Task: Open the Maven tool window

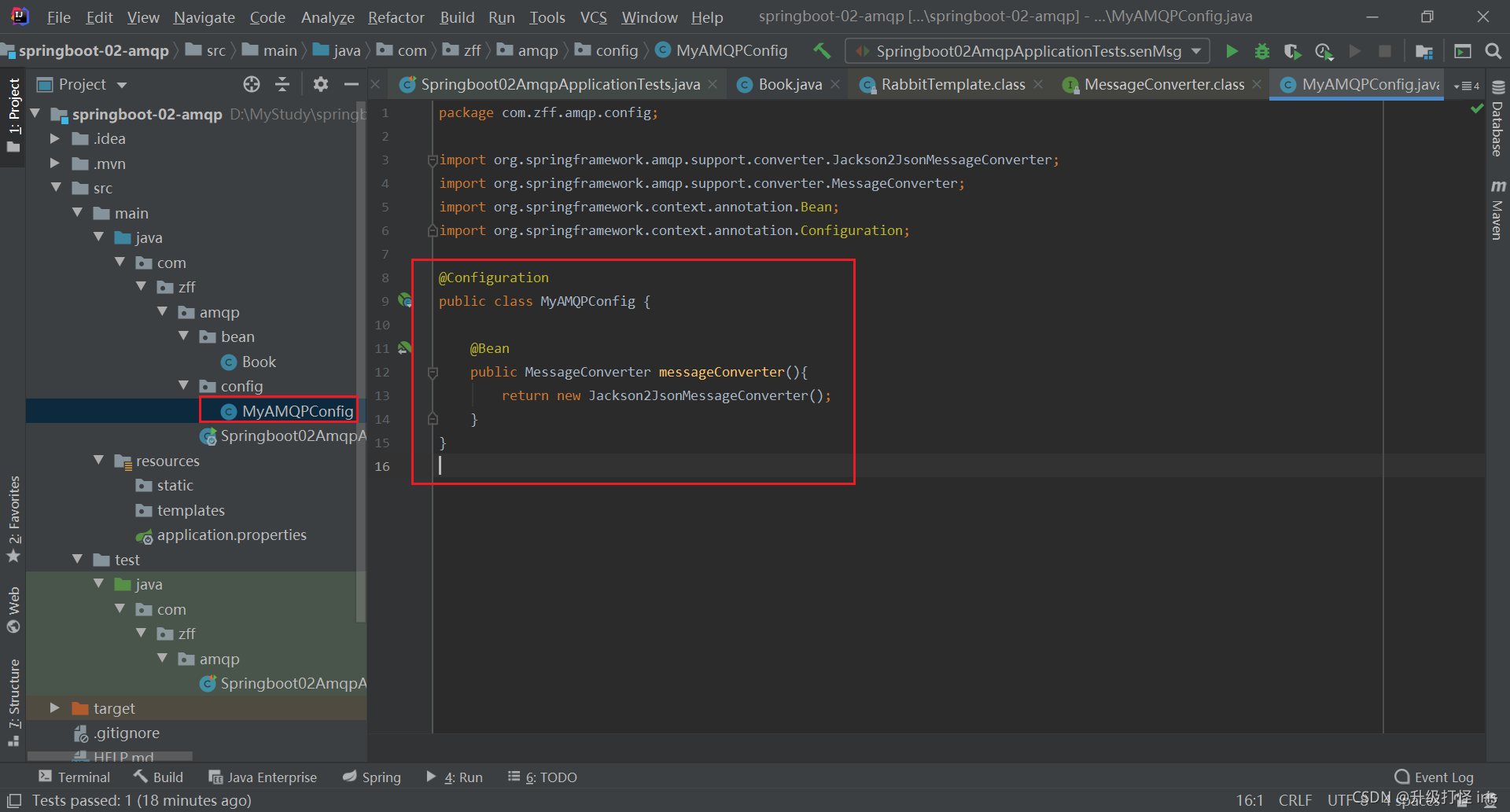Action: [1497, 210]
